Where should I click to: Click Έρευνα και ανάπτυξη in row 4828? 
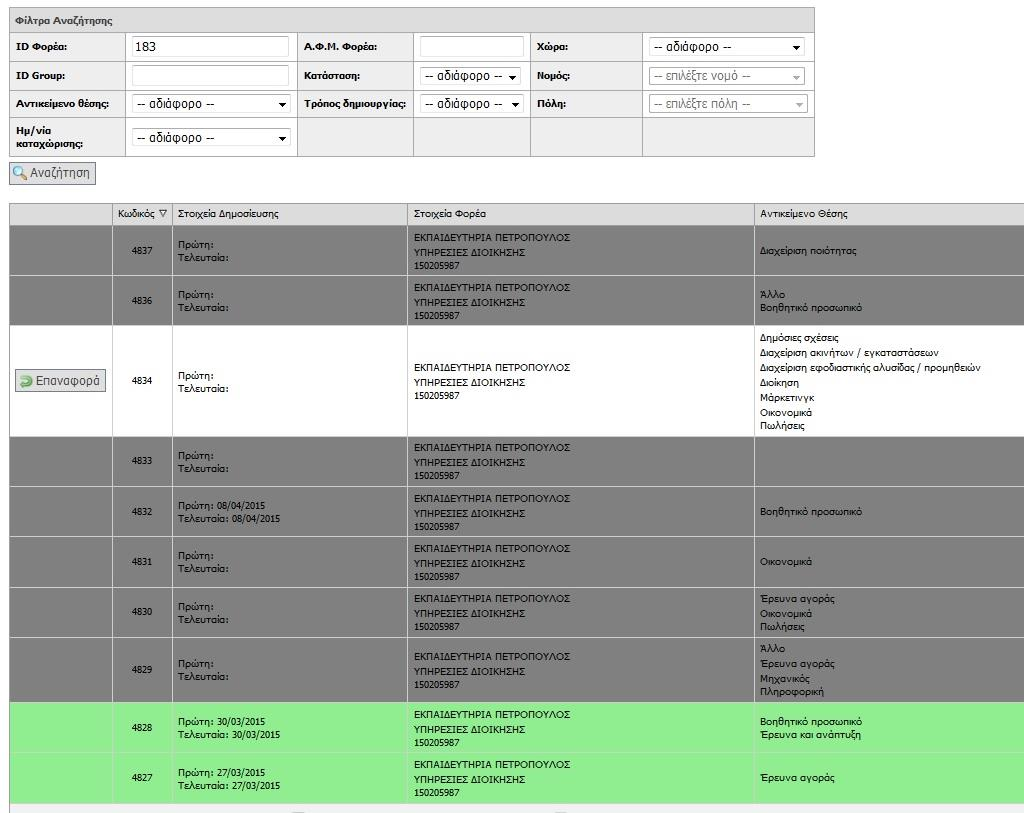pos(810,735)
